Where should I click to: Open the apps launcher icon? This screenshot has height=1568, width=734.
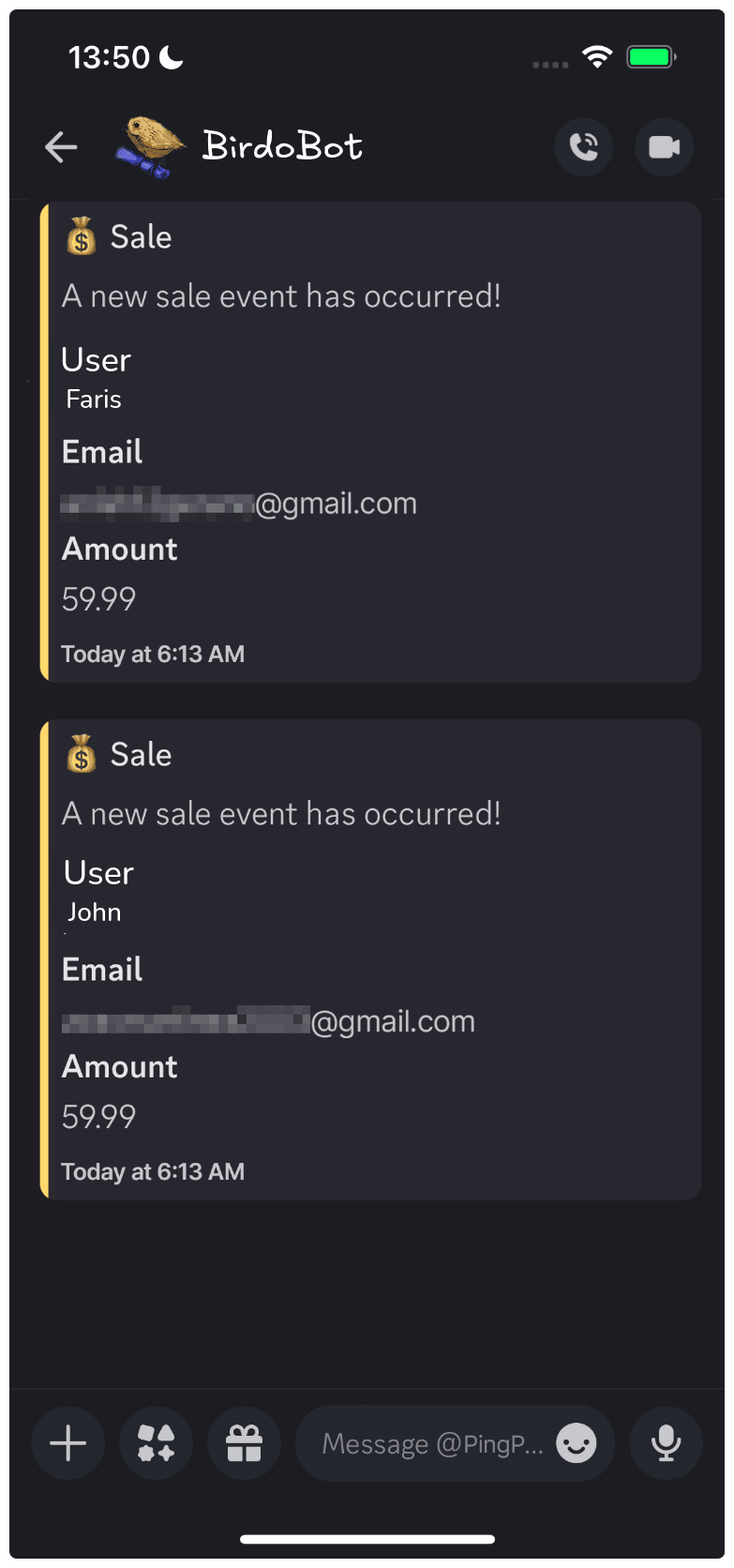coord(157,1443)
